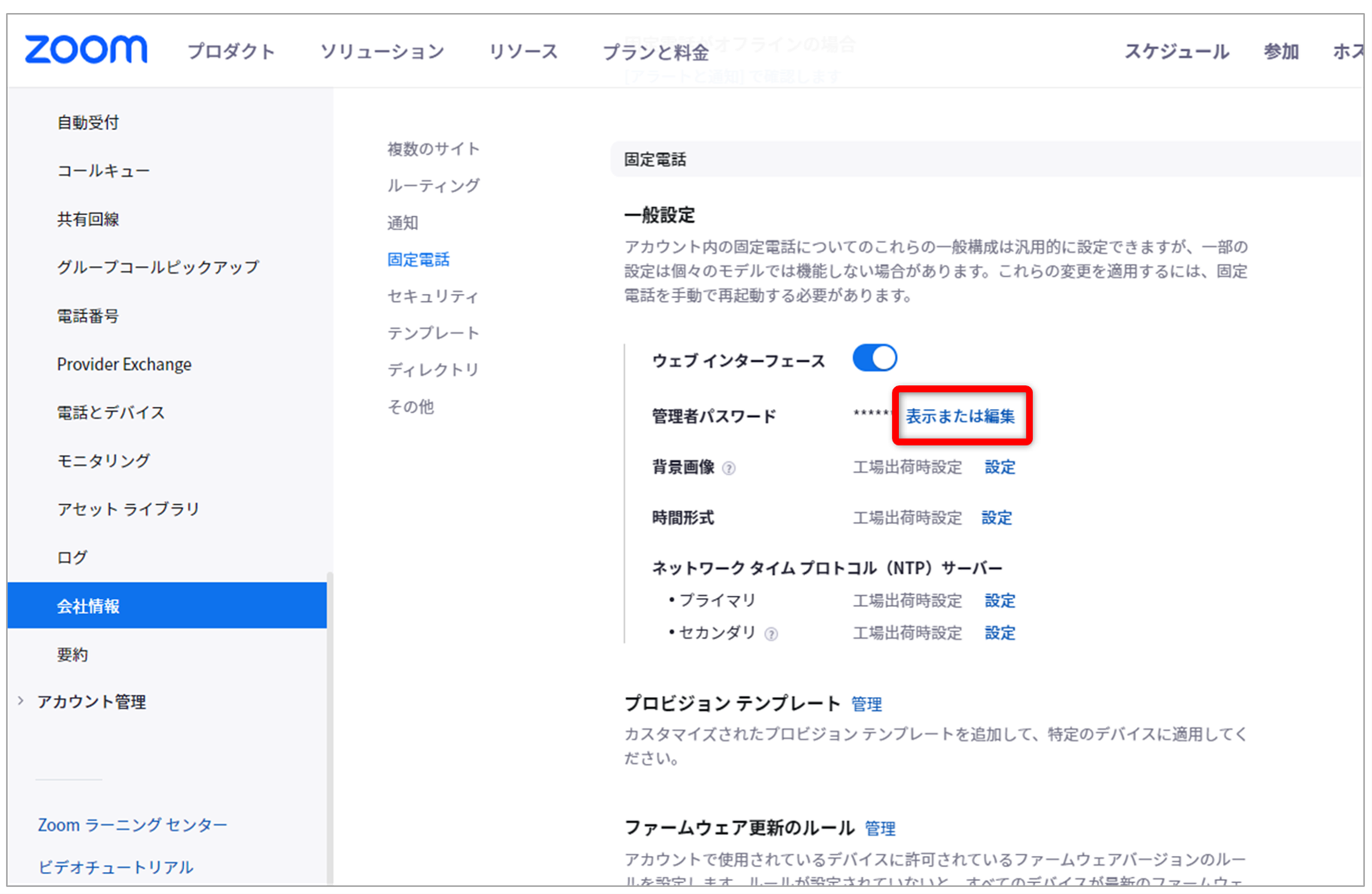The width and height of the screenshot is (1372, 894).
Task: Open the Zoom ラーニング センター link
Action: [x=133, y=825]
